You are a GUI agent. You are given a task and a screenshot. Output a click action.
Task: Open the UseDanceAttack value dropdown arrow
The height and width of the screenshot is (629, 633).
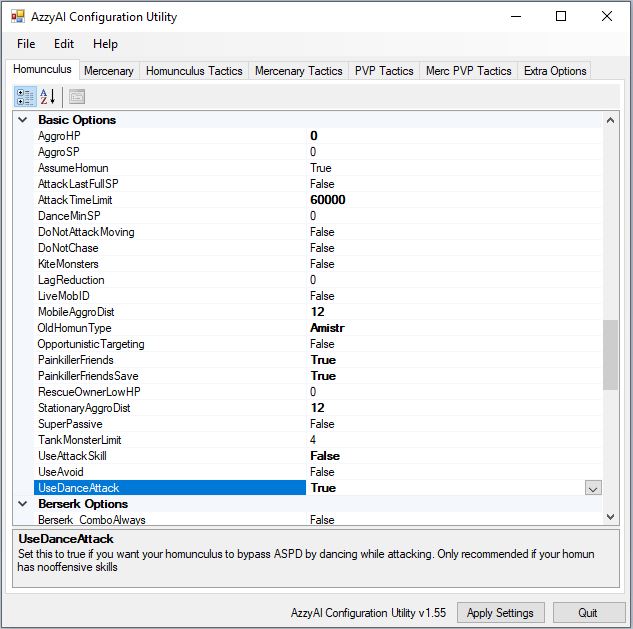[x=593, y=488]
